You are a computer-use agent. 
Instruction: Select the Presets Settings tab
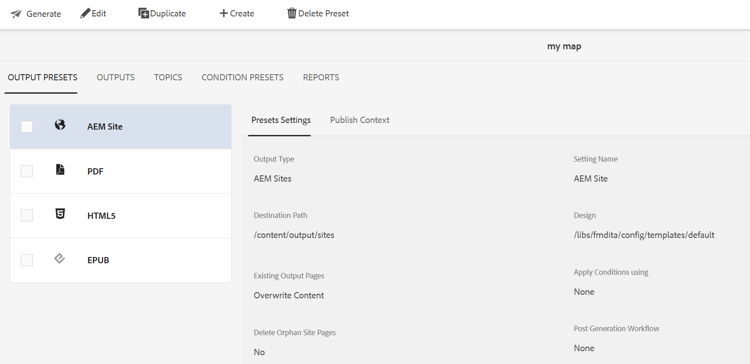coord(281,120)
